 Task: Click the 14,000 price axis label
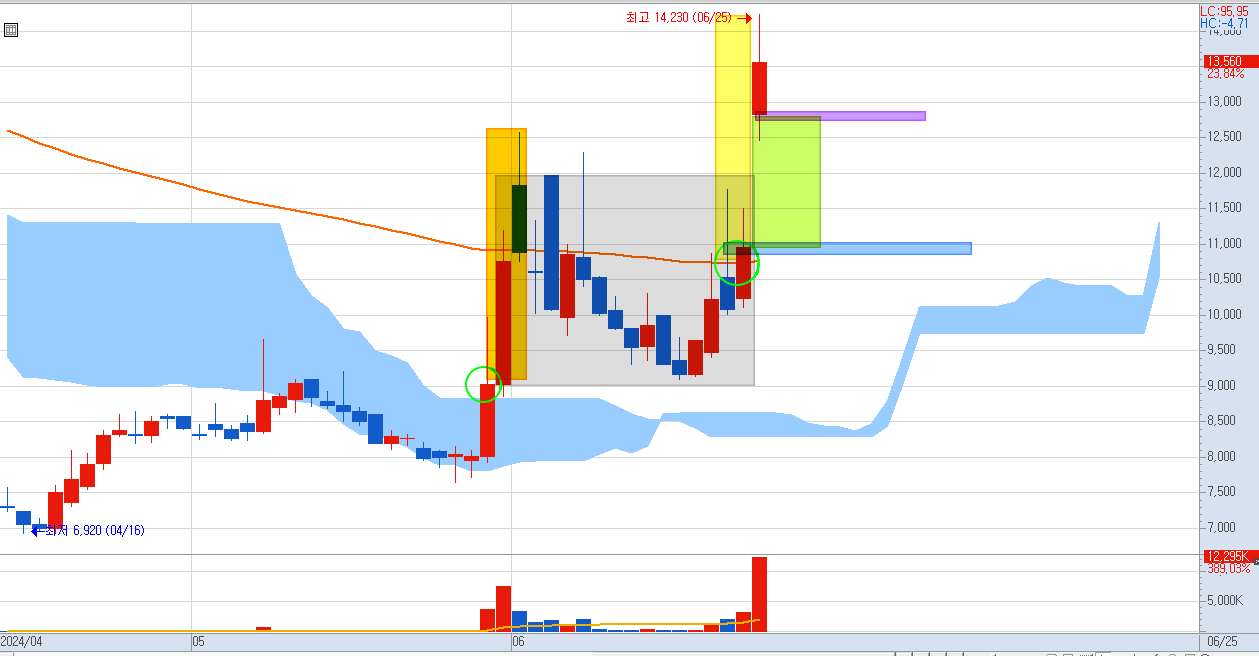pyautogui.click(x=1224, y=31)
